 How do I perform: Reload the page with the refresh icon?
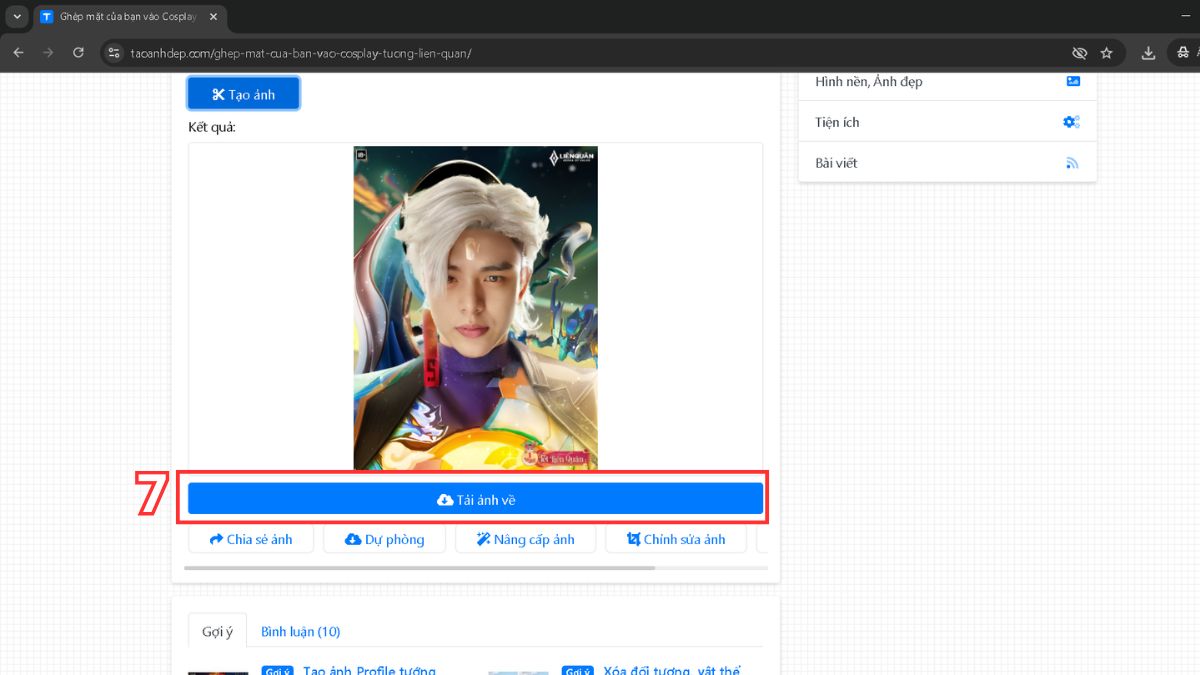coord(78,53)
